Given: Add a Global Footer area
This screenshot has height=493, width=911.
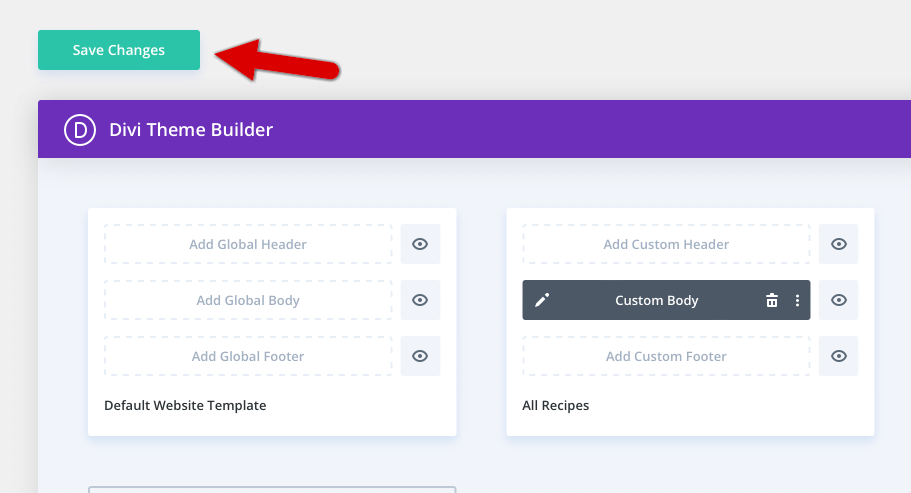Looking at the screenshot, I should 248,356.
